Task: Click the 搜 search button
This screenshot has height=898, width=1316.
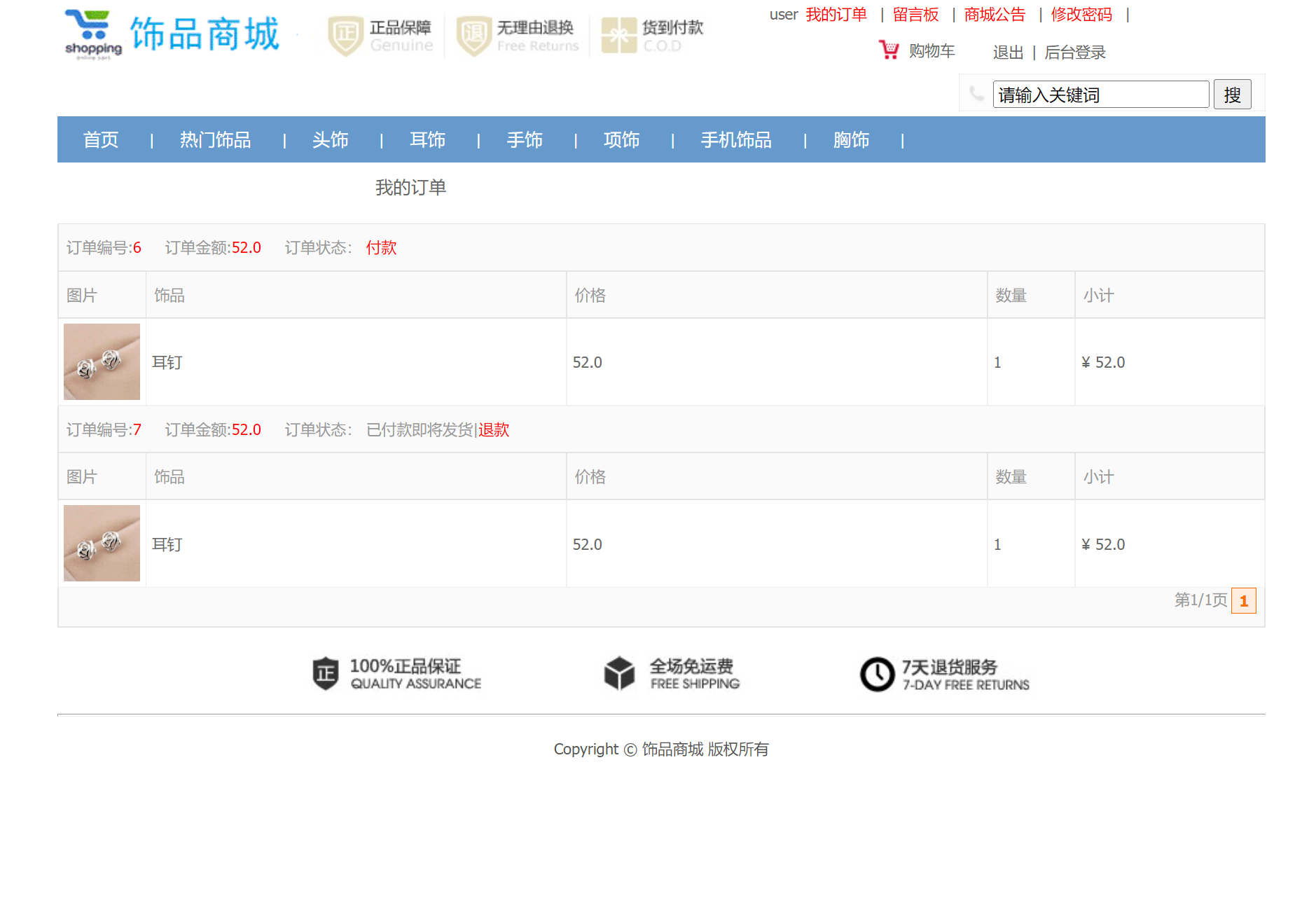Action: coord(1232,95)
